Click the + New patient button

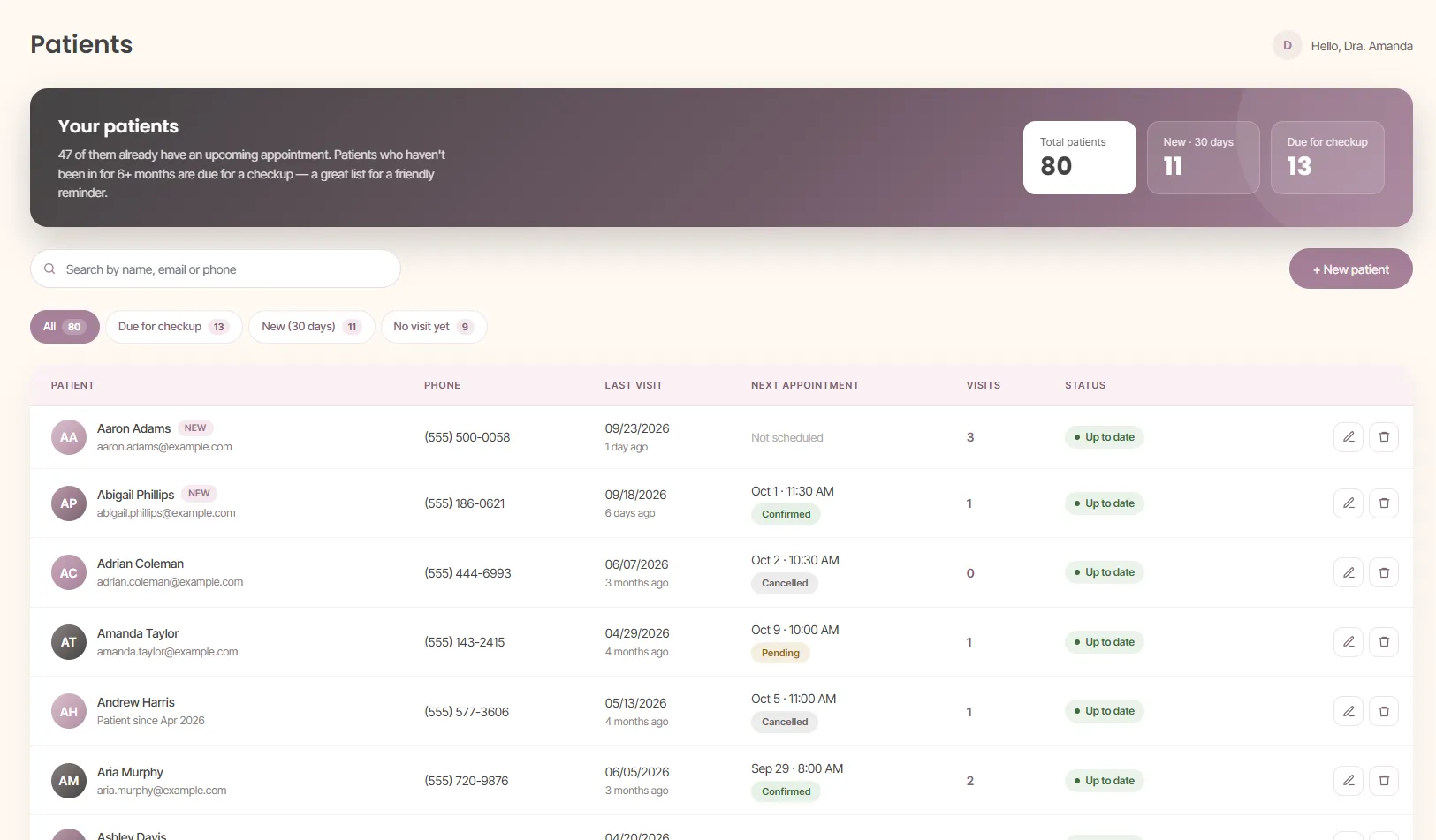pos(1350,269)
